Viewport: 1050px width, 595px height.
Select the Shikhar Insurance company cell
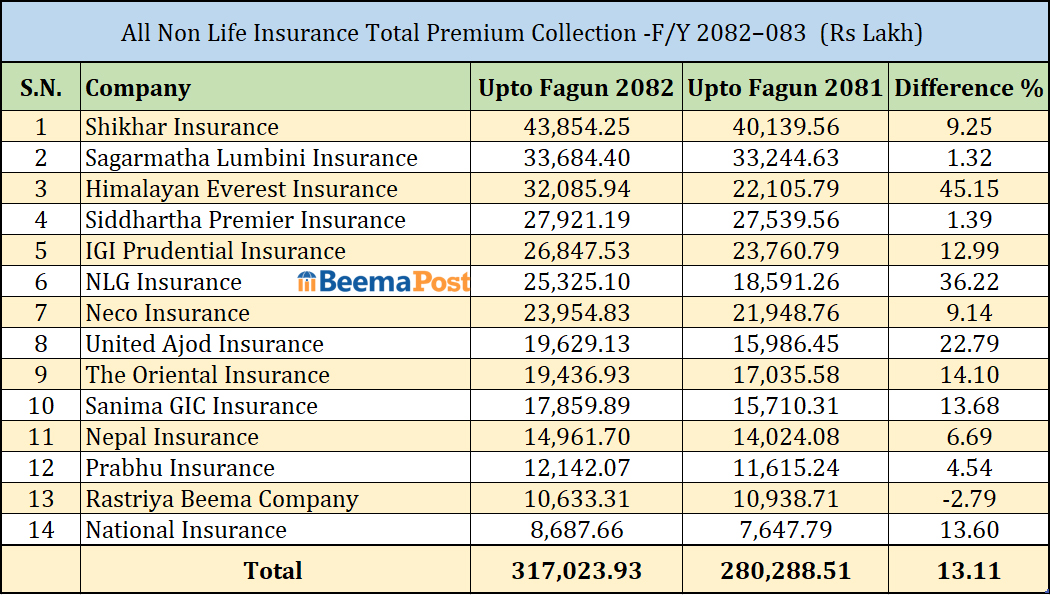pos(182,127)
